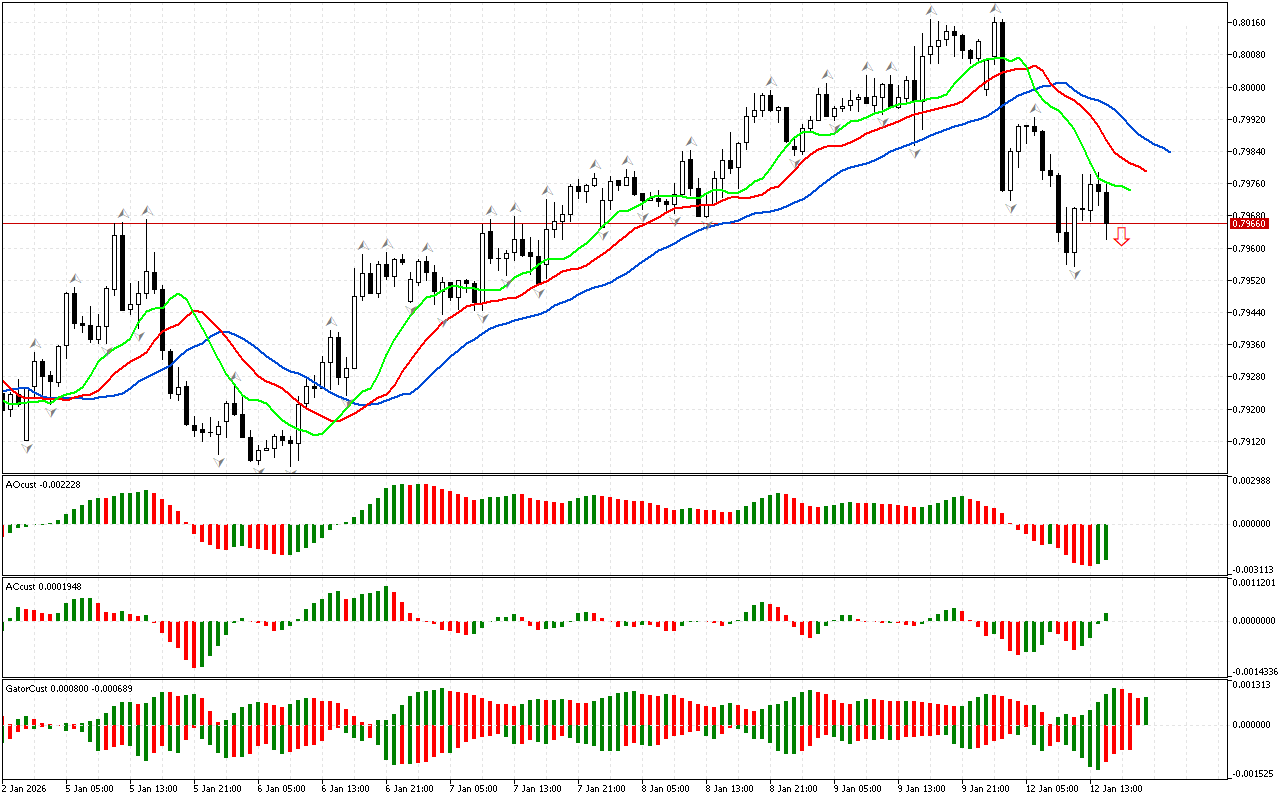Image resolution: width=1280 pixels, height=800 pixels.
Task: Click the right end of green Alligator line
Action: tap(1130, 189)
